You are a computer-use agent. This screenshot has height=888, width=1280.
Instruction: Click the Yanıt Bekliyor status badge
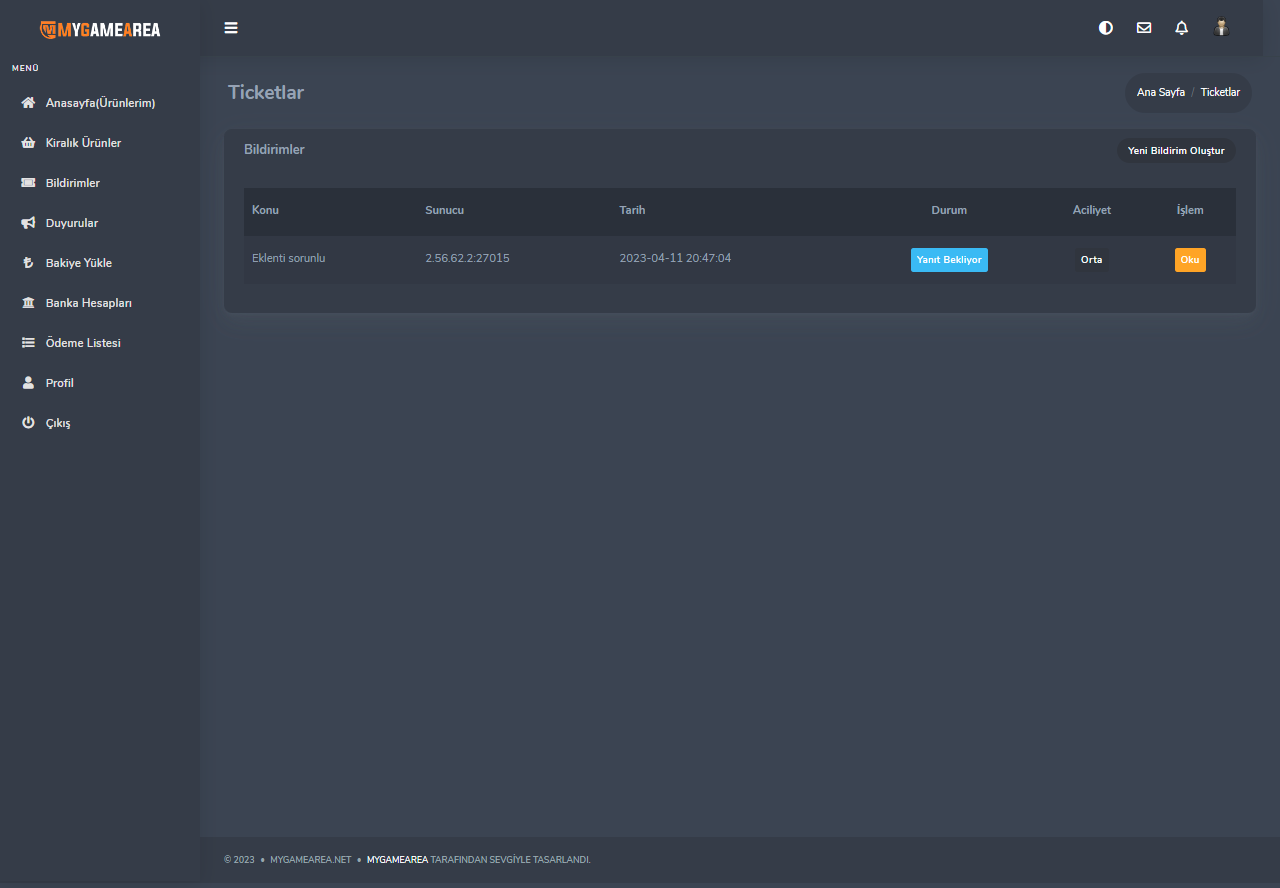[949, 260]
